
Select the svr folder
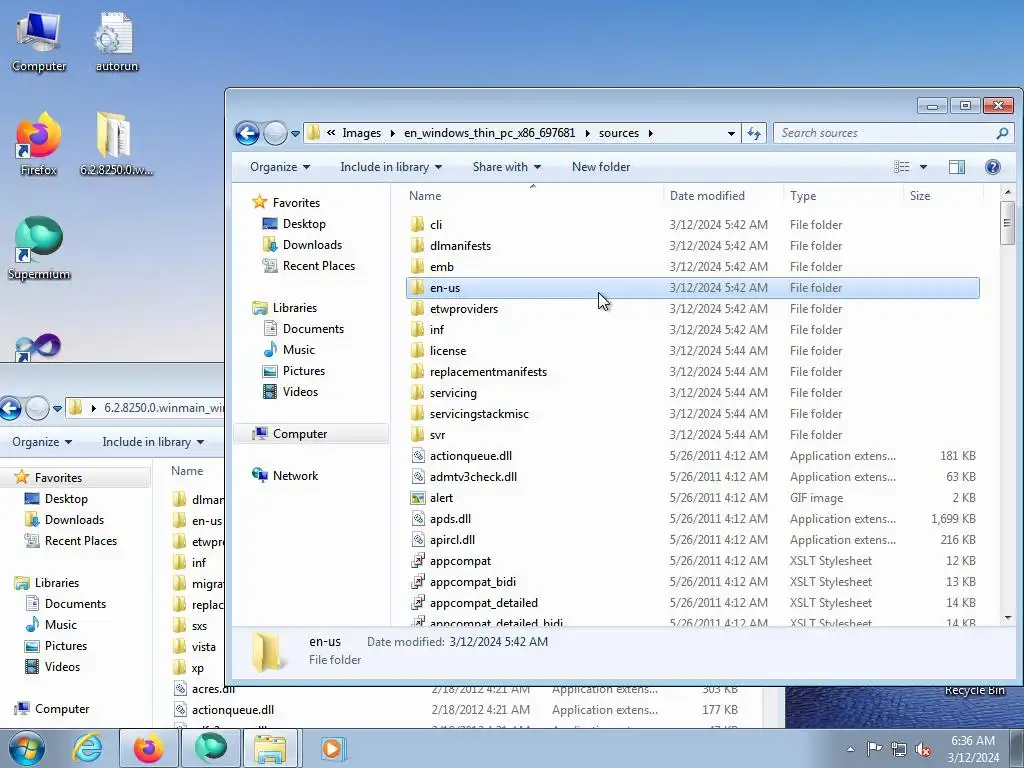pos(692,435)
